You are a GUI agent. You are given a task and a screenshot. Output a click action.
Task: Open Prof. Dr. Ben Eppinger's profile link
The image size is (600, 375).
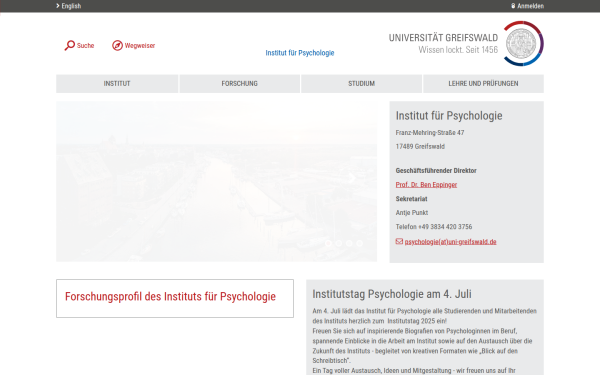[426, 184]
